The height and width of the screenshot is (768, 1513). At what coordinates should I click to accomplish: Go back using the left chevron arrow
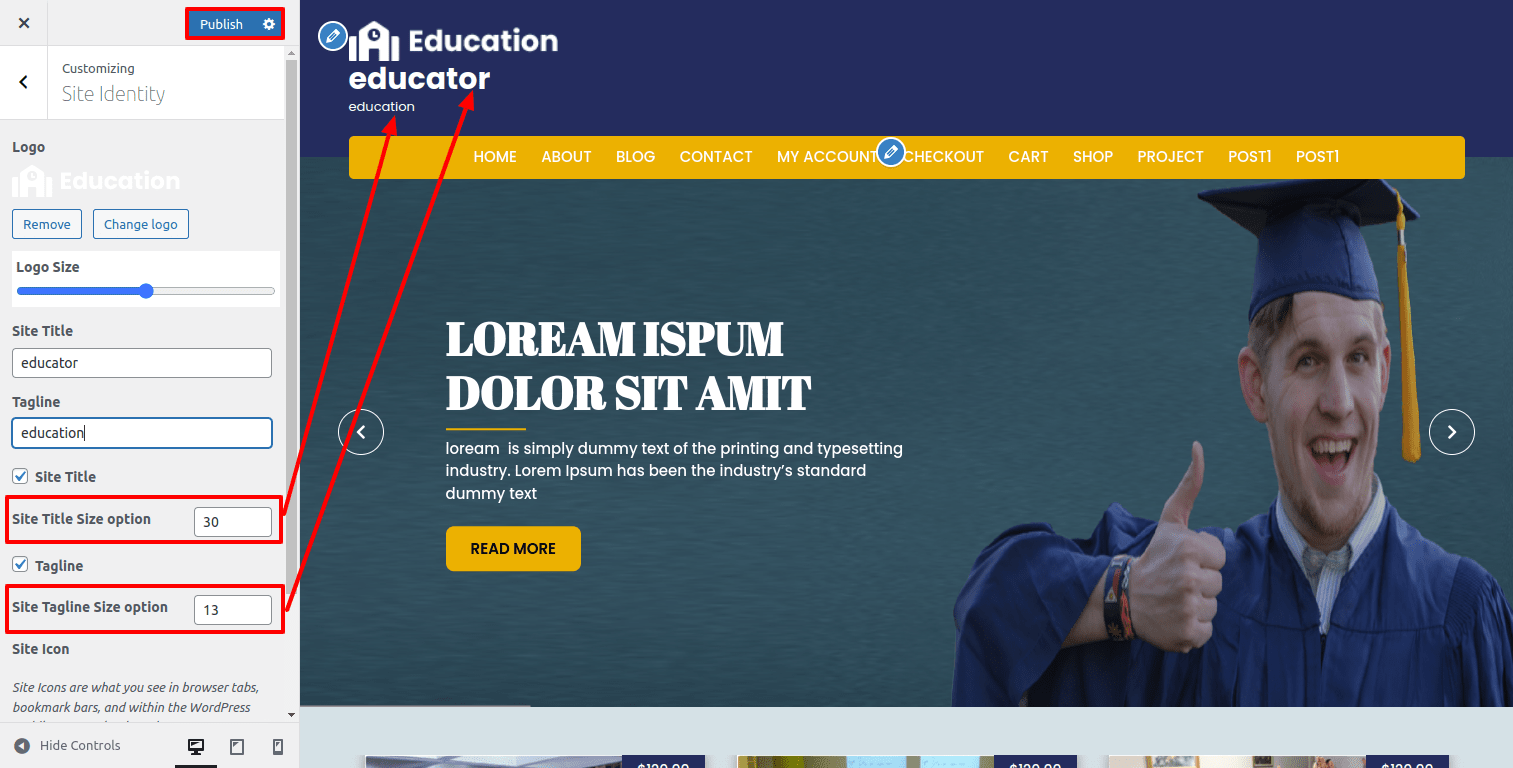(x=24, y=82)
